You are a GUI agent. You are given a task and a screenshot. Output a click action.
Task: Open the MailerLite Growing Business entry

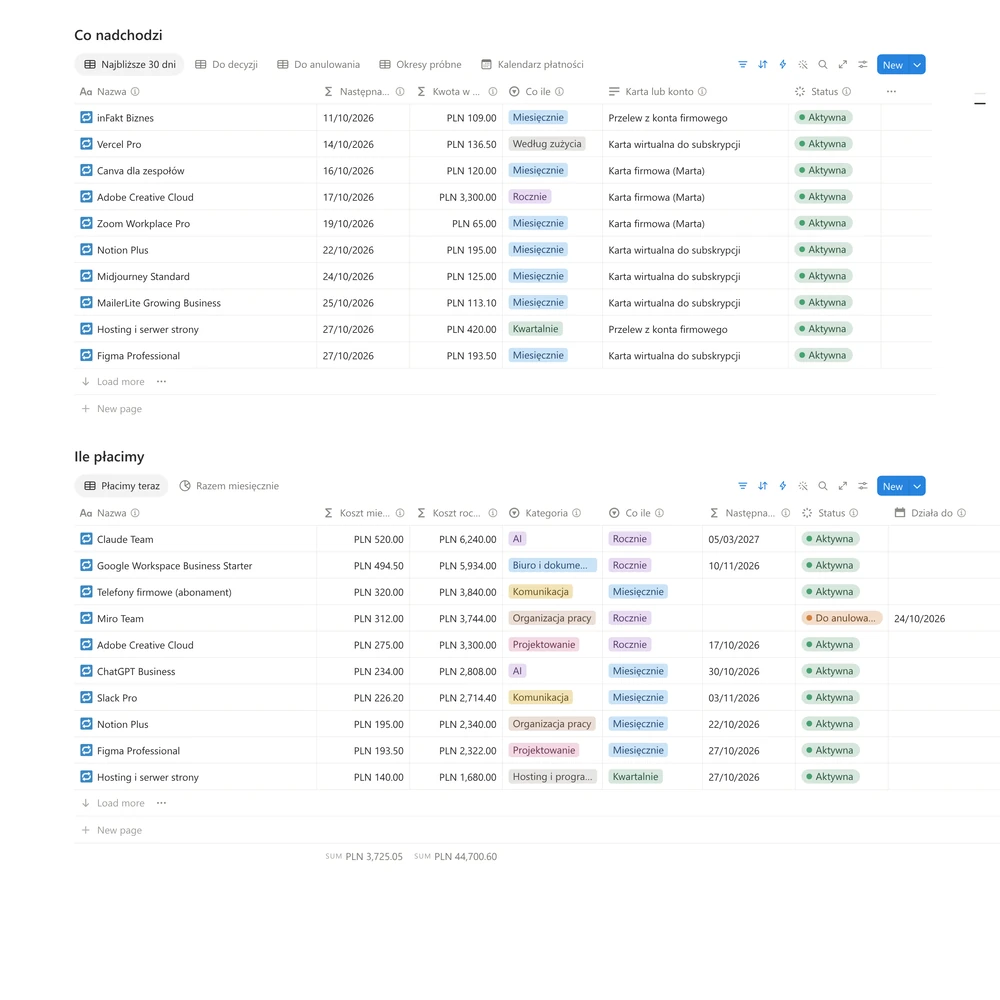(x=159, y=303)
